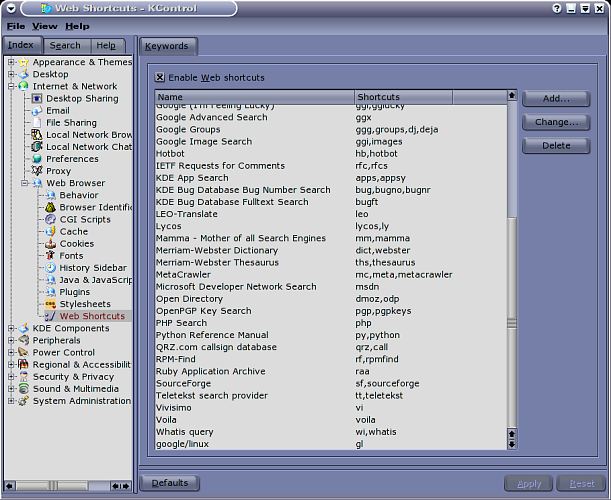Select the SourceForge list row
The height and width of the screenshot is (500, 611).
point(331,383)
